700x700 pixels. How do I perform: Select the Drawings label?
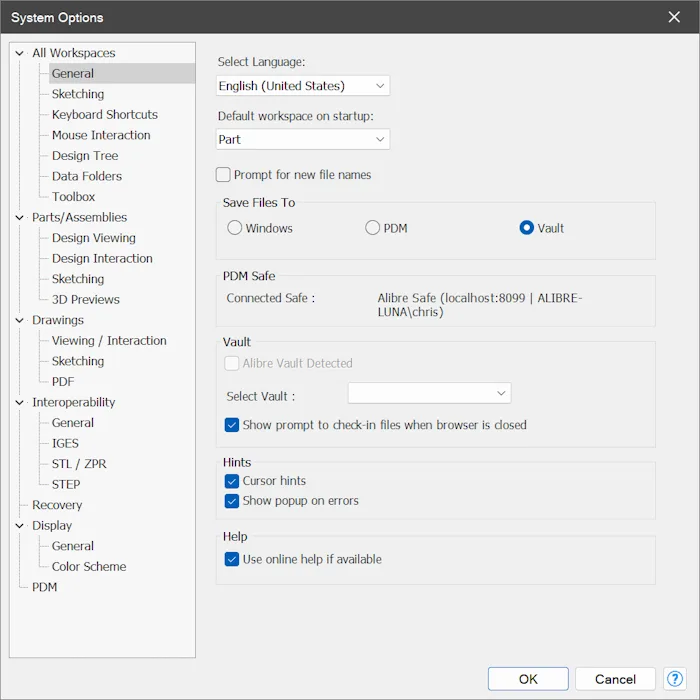click(58, 320)
